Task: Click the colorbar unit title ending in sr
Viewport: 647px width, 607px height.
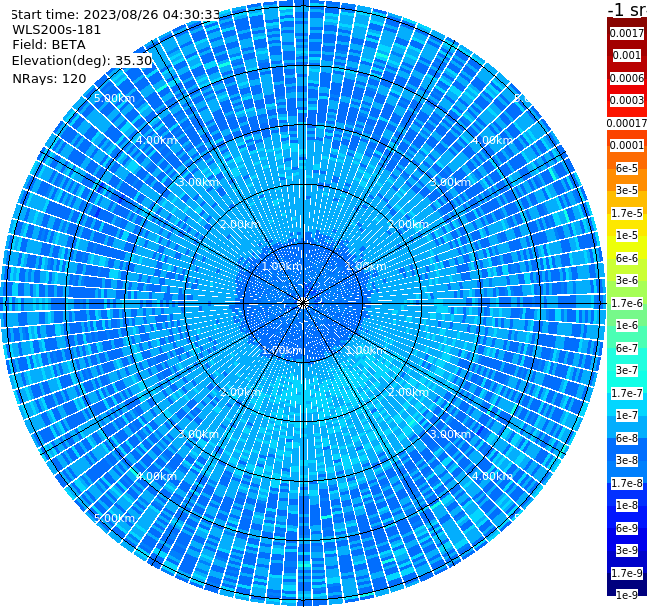Action: click(627, 9)
